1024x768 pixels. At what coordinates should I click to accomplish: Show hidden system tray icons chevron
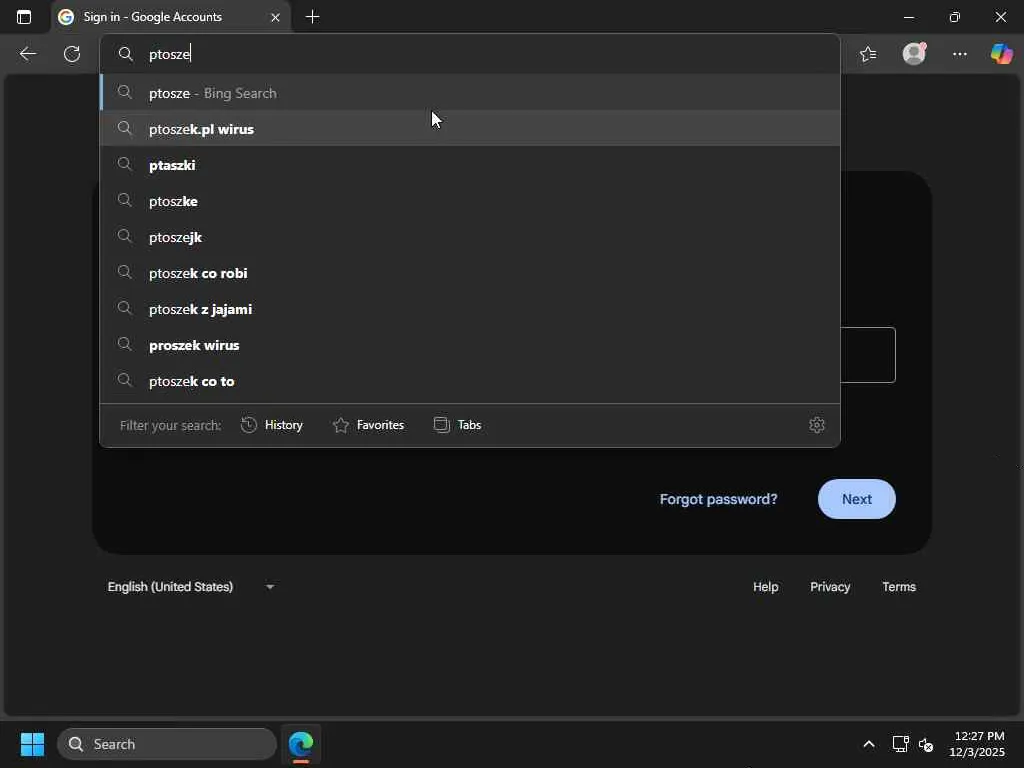869,744
